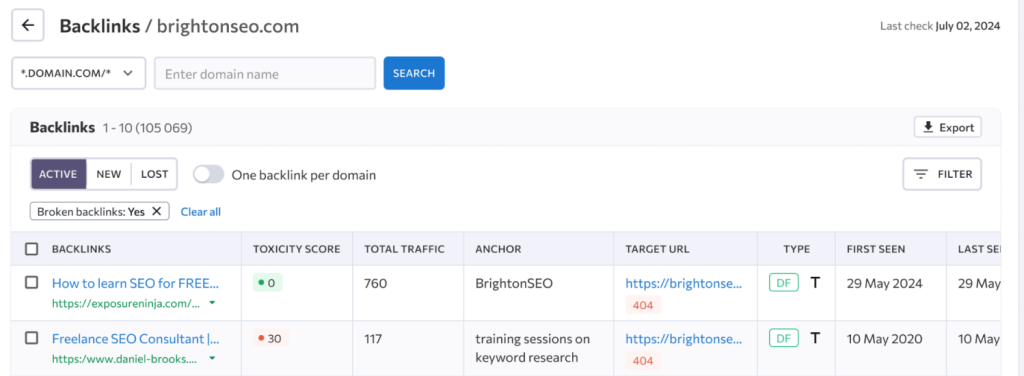Click the daniel-brooks green URL

click(124, 358)
